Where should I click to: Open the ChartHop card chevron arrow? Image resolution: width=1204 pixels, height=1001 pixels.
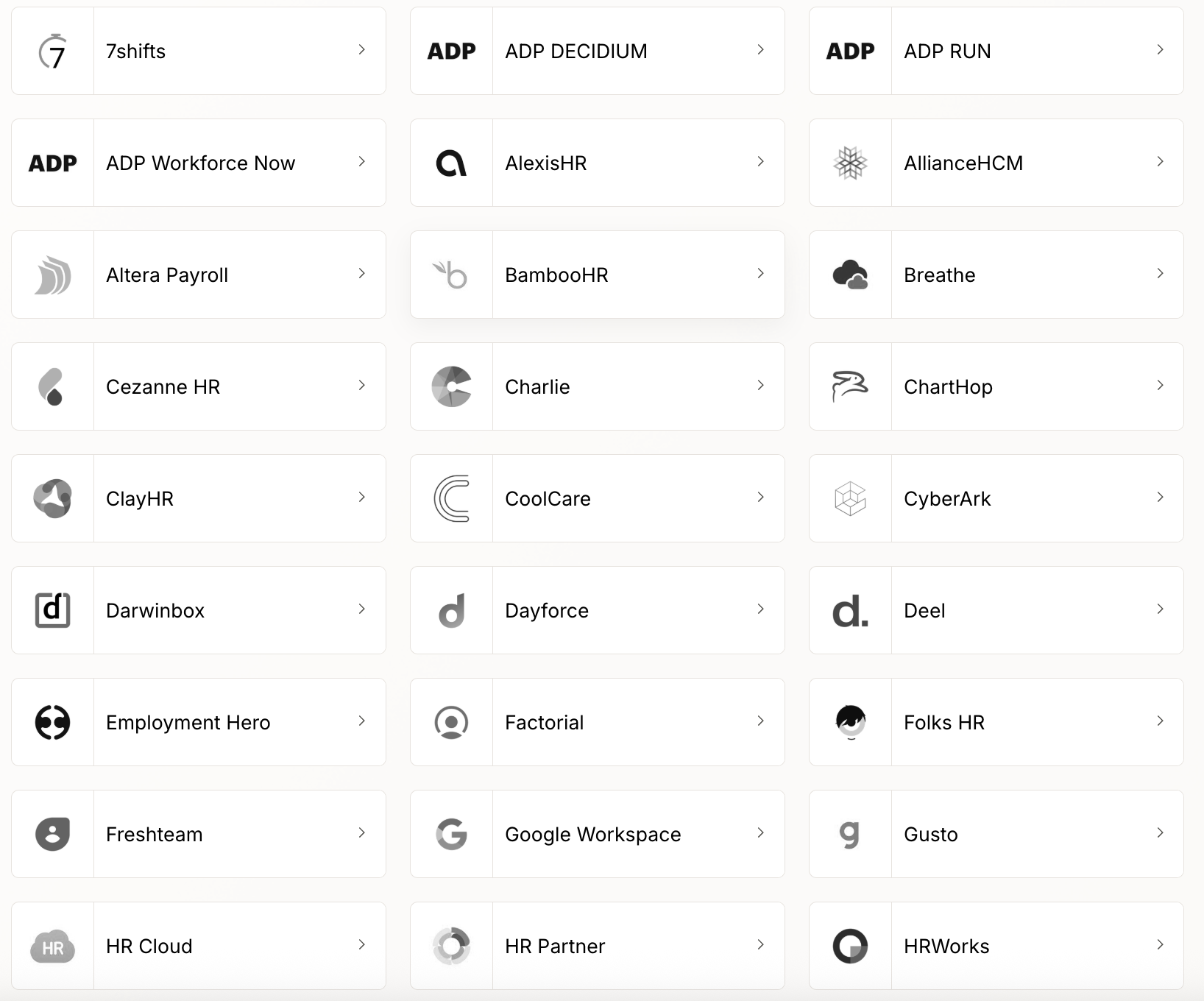point(1160,386)
